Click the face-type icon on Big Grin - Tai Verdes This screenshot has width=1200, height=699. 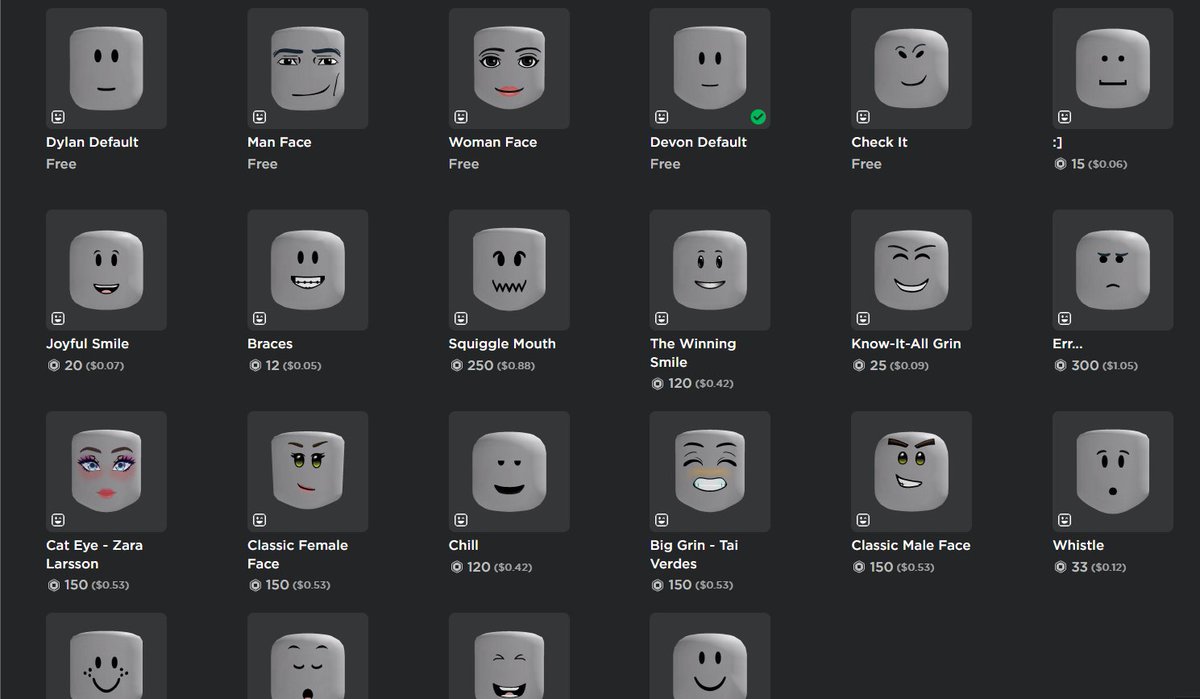(662, 519)
